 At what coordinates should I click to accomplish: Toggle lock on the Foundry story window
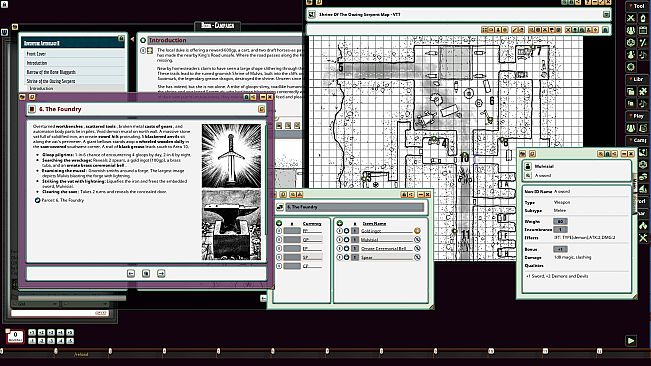click(x=247, y=97)
